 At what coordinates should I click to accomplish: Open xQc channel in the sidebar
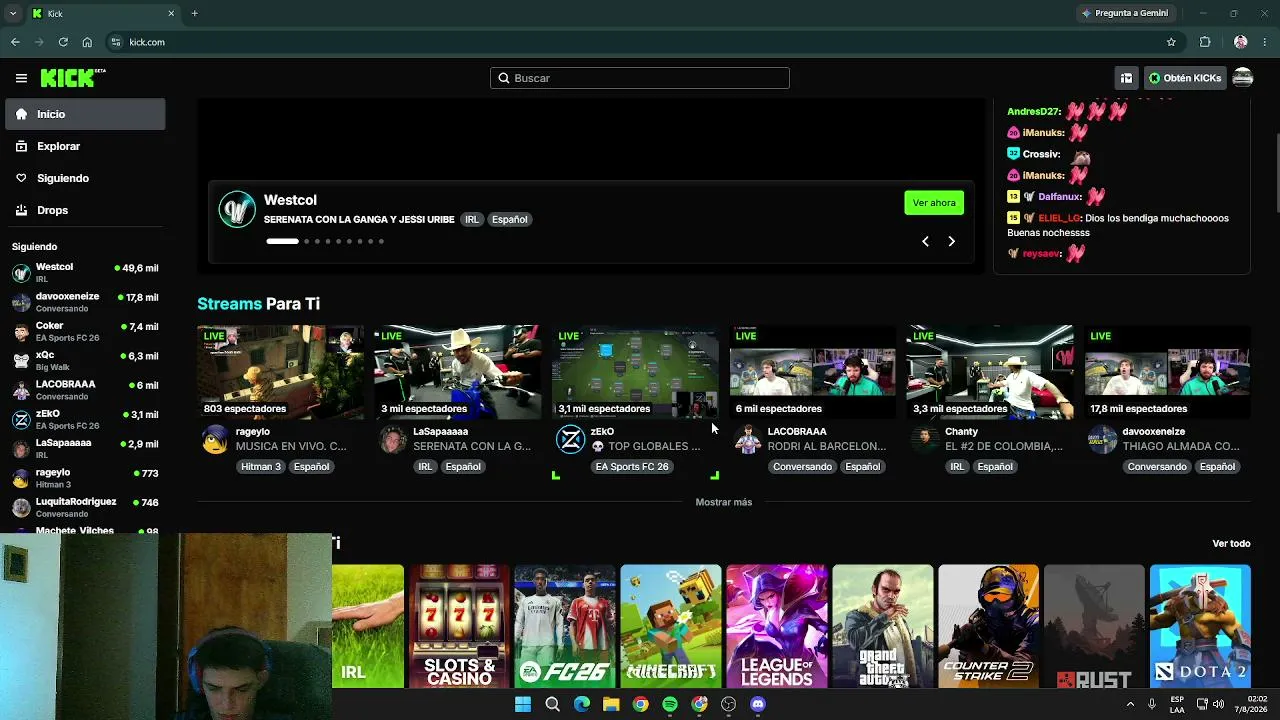coord(85,360)
